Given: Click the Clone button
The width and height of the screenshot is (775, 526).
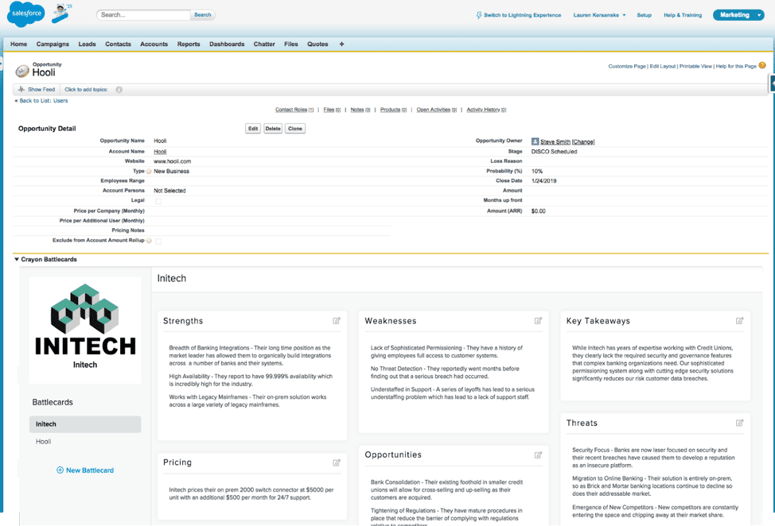Looking at the screenshot, I should pyautogui.click(x=295, y=129).
